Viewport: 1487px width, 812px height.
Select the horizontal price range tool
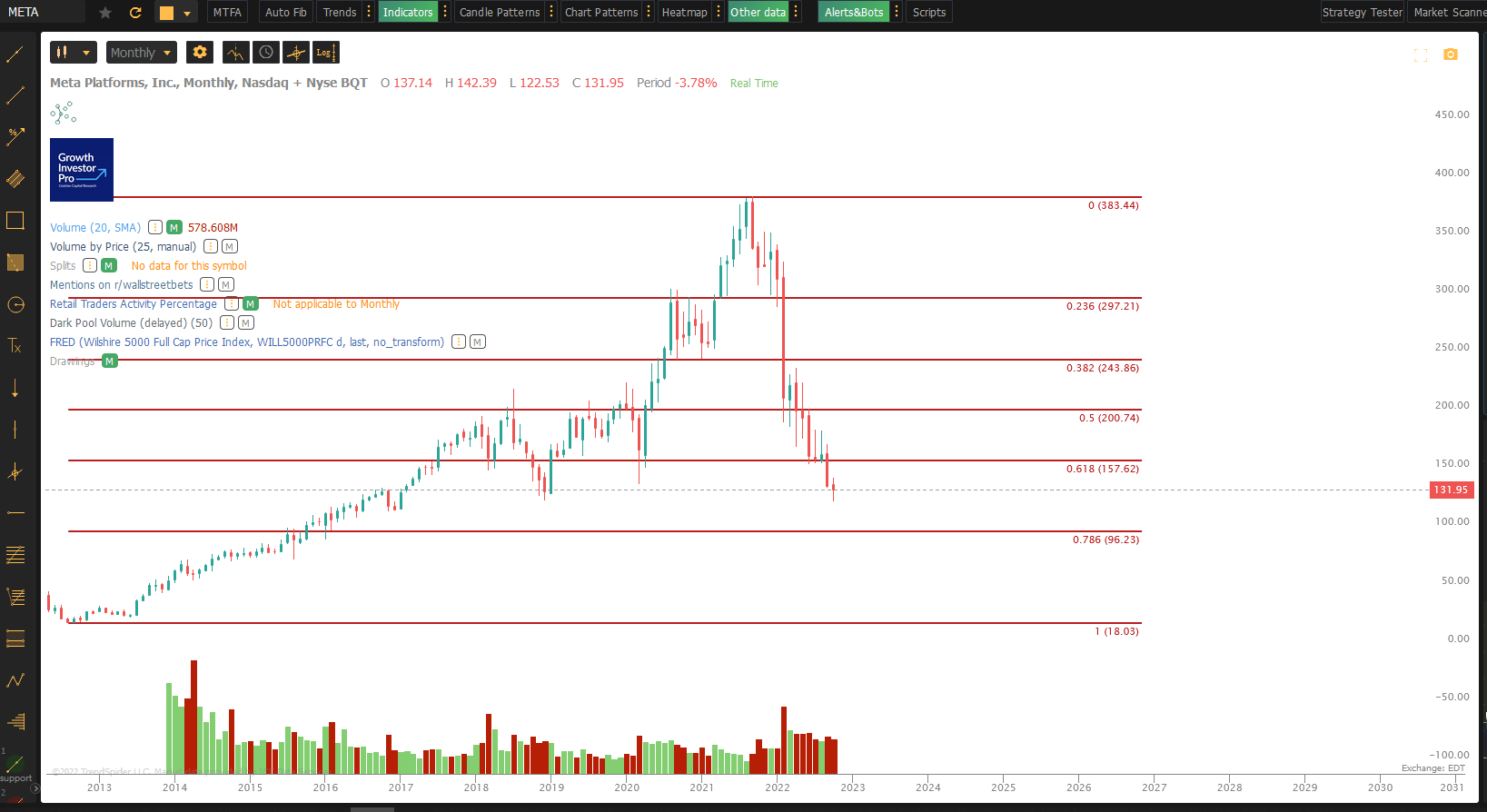tap(15, 639)
